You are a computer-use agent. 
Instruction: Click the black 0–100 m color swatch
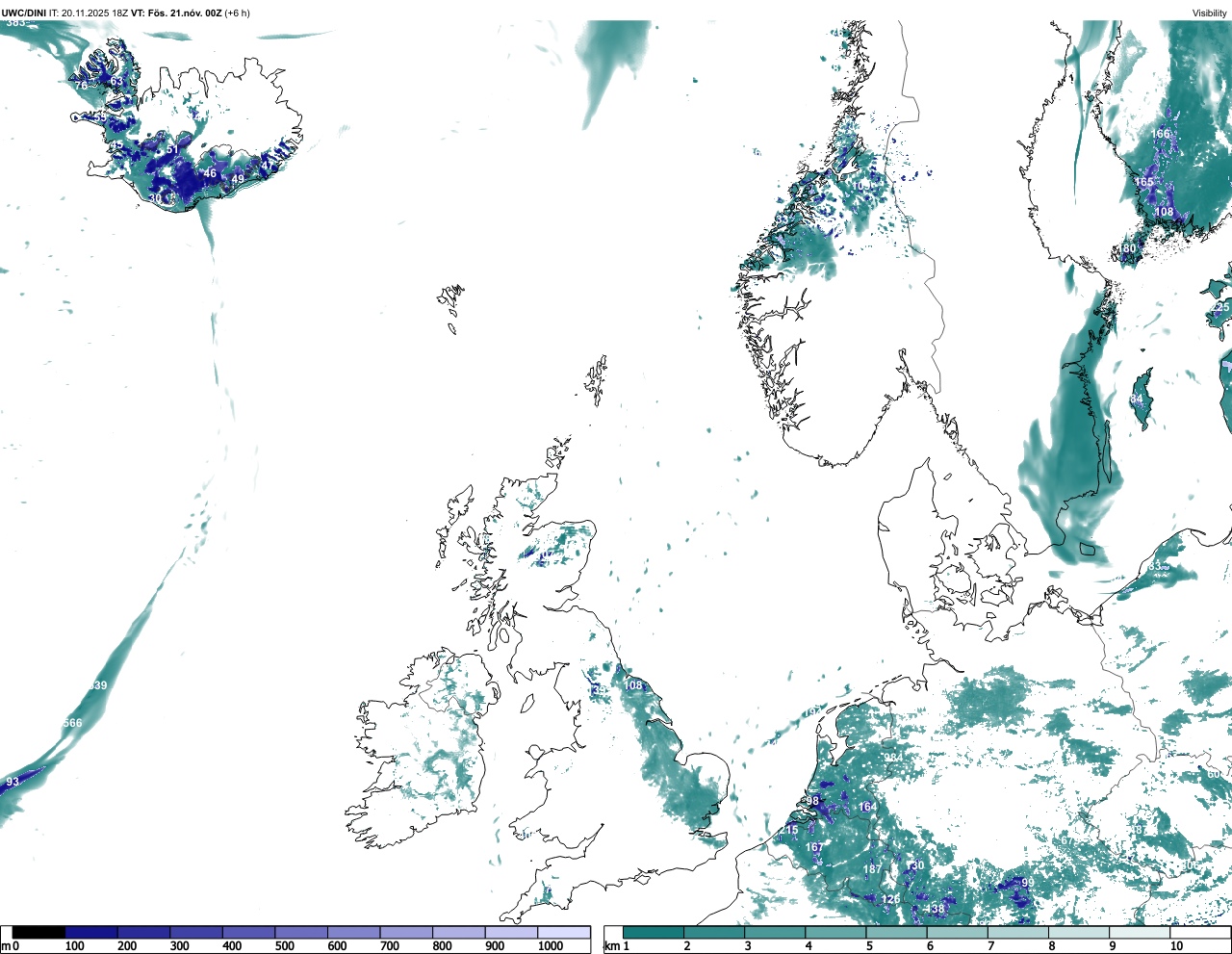pos(38,933)
